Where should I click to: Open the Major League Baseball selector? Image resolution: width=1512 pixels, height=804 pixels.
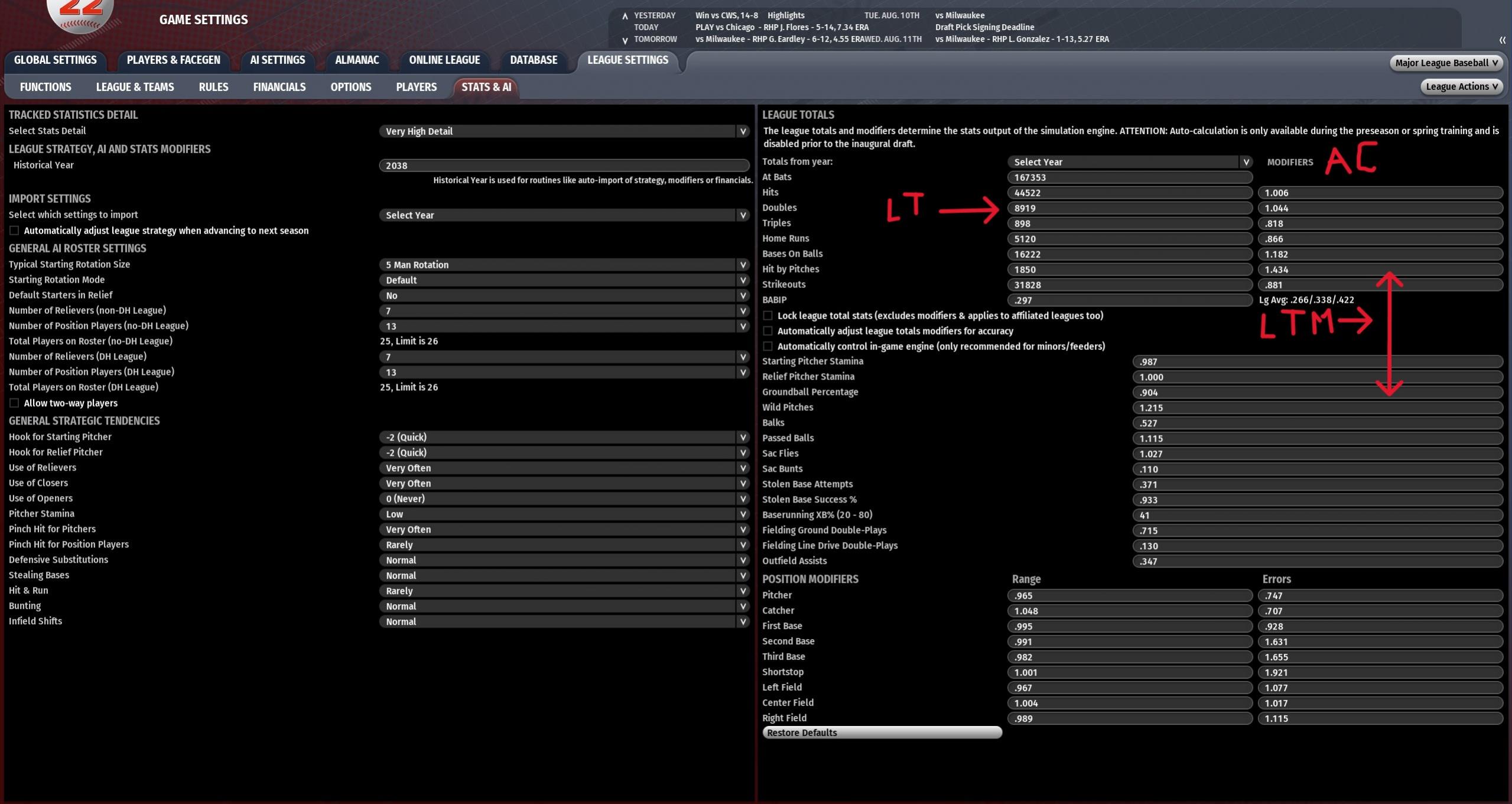pyautogui.click(x=1445, y=63)
